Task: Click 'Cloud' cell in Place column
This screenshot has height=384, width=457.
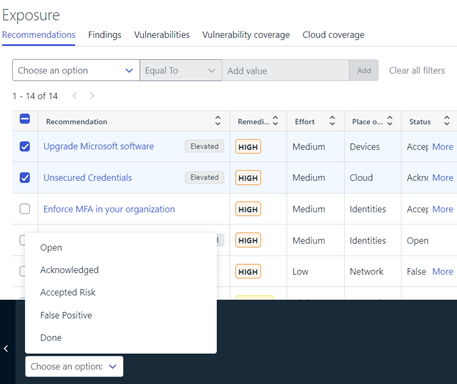Action: click(x=361, y=178)
